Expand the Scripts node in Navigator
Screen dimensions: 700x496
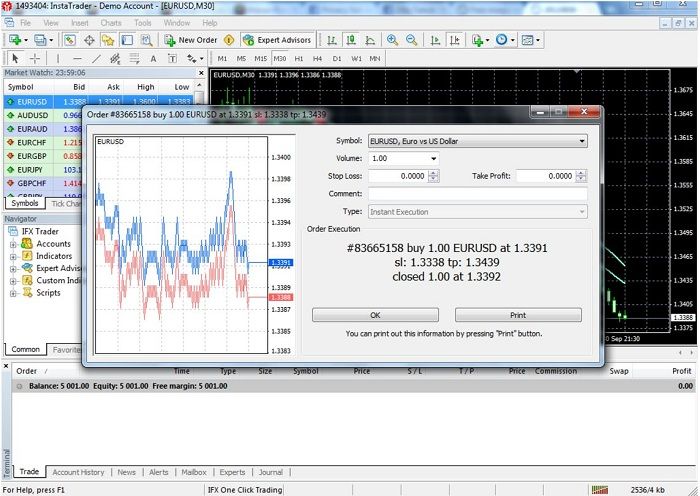(x=13, y=294)
